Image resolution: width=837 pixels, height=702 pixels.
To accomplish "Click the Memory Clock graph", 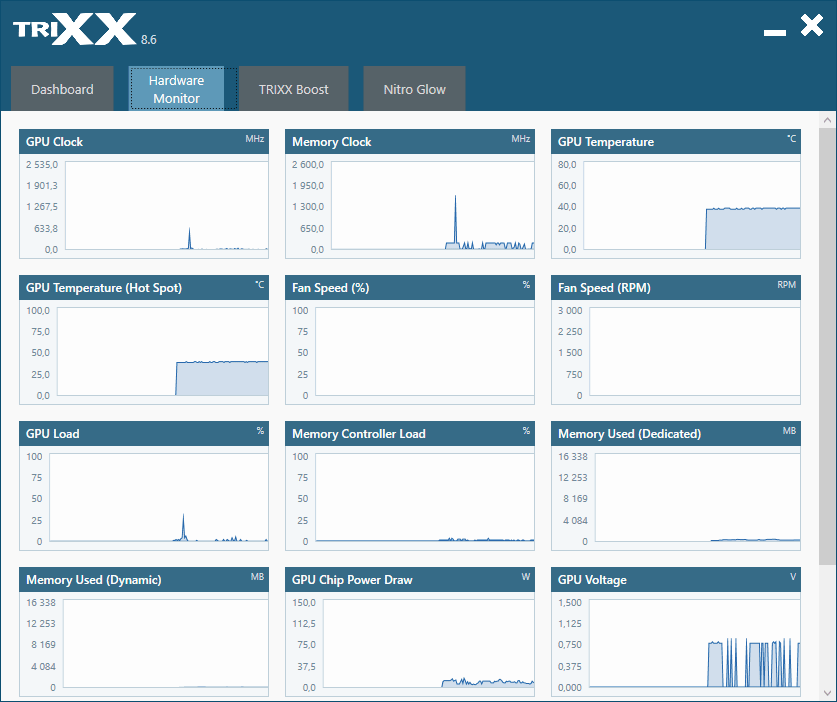I will point(432,206).
